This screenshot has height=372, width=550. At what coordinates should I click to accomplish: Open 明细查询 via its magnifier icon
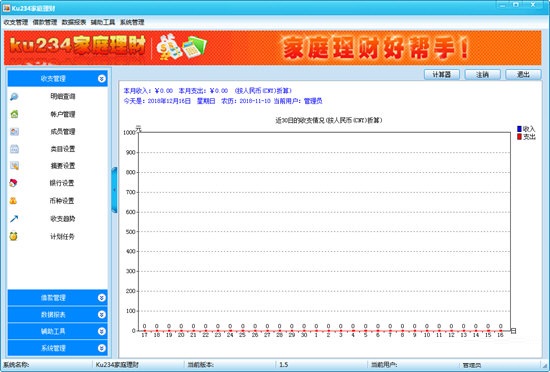tap(14, 96)
